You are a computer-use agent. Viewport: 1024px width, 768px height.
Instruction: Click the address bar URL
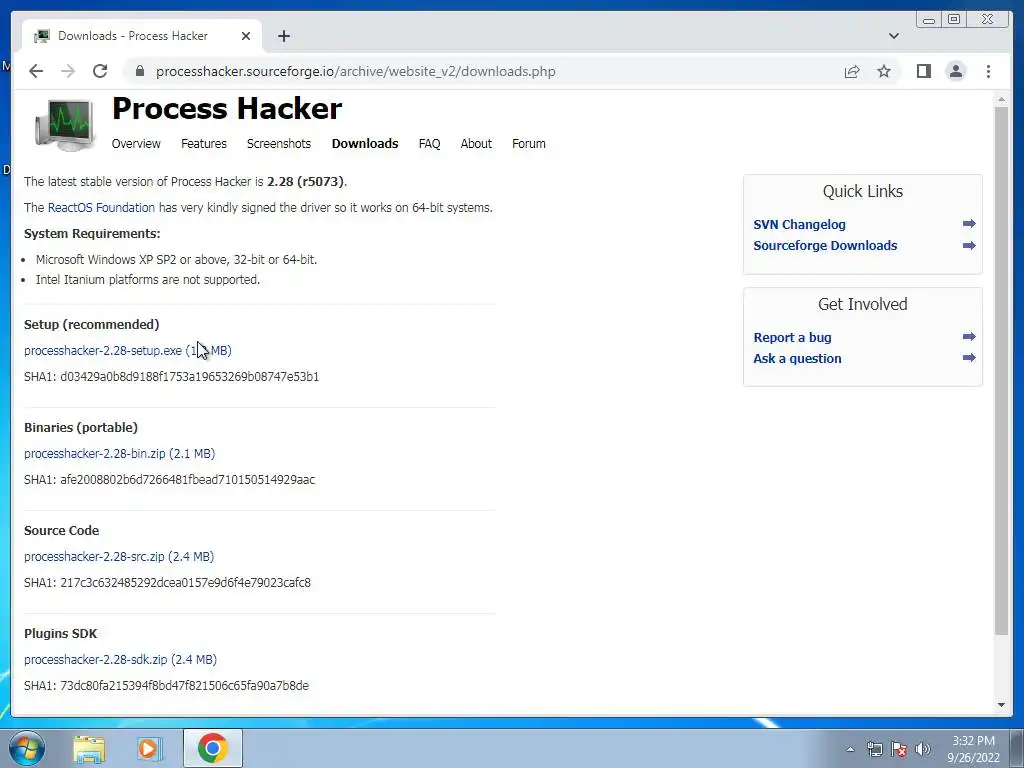click(x=355, y=71)
